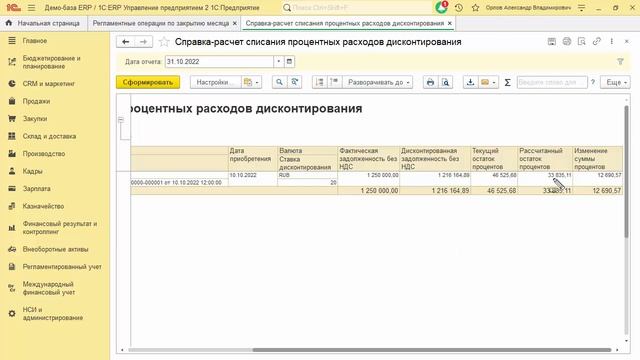Open notifications bell with red badge
This screenshot has width=640, height=360.
(441, 7)
